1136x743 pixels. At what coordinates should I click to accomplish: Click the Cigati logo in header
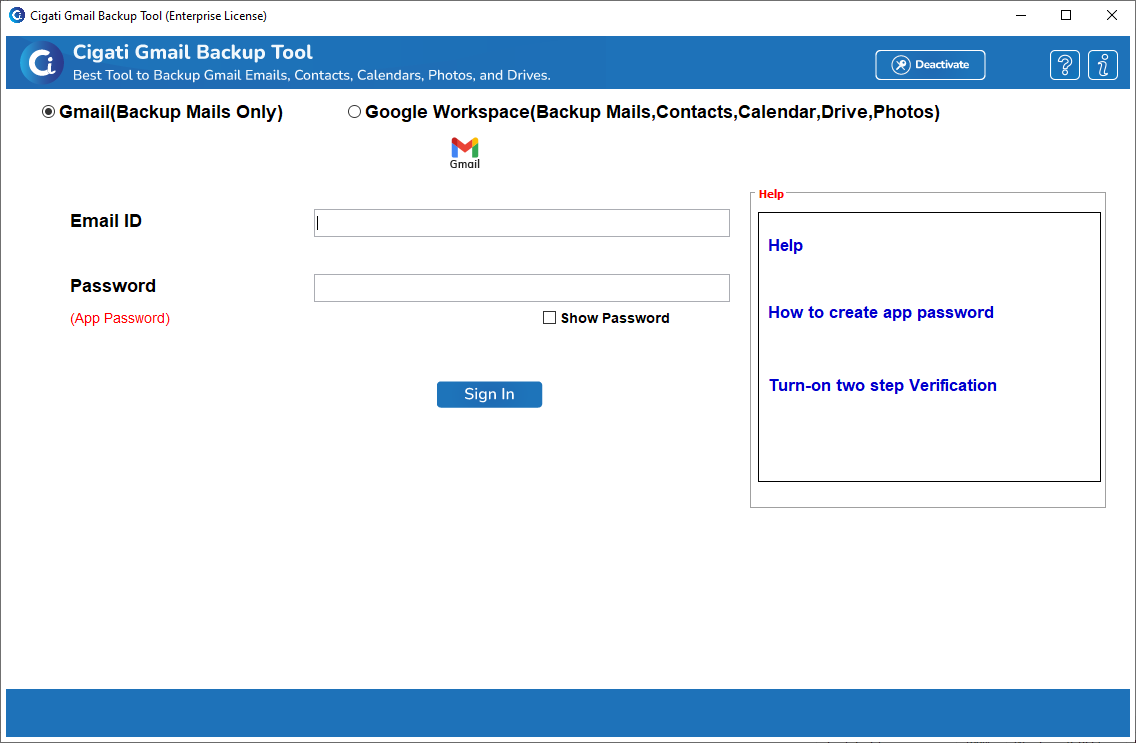(x=41, y=63)
